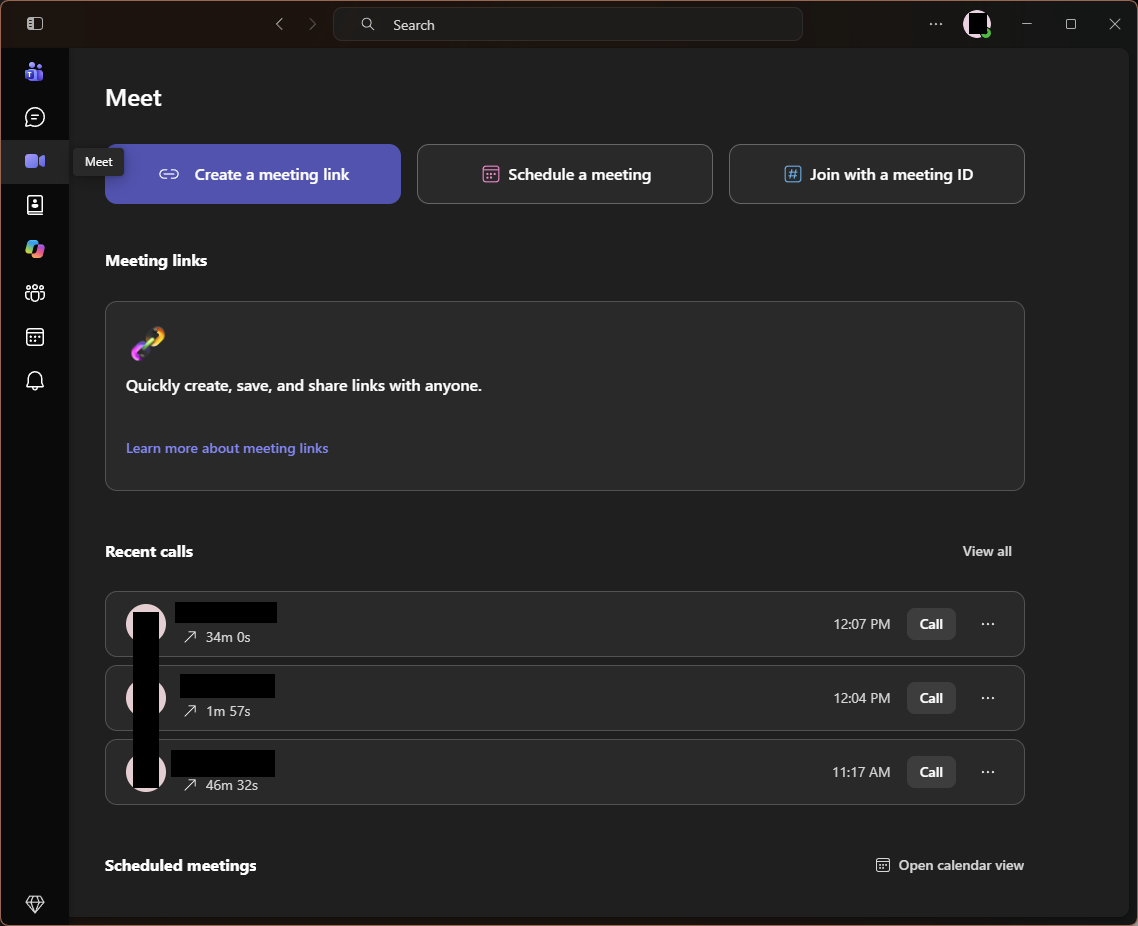Click the 12:07 PM timestamp
The image size is (1138, 926).
861,624
